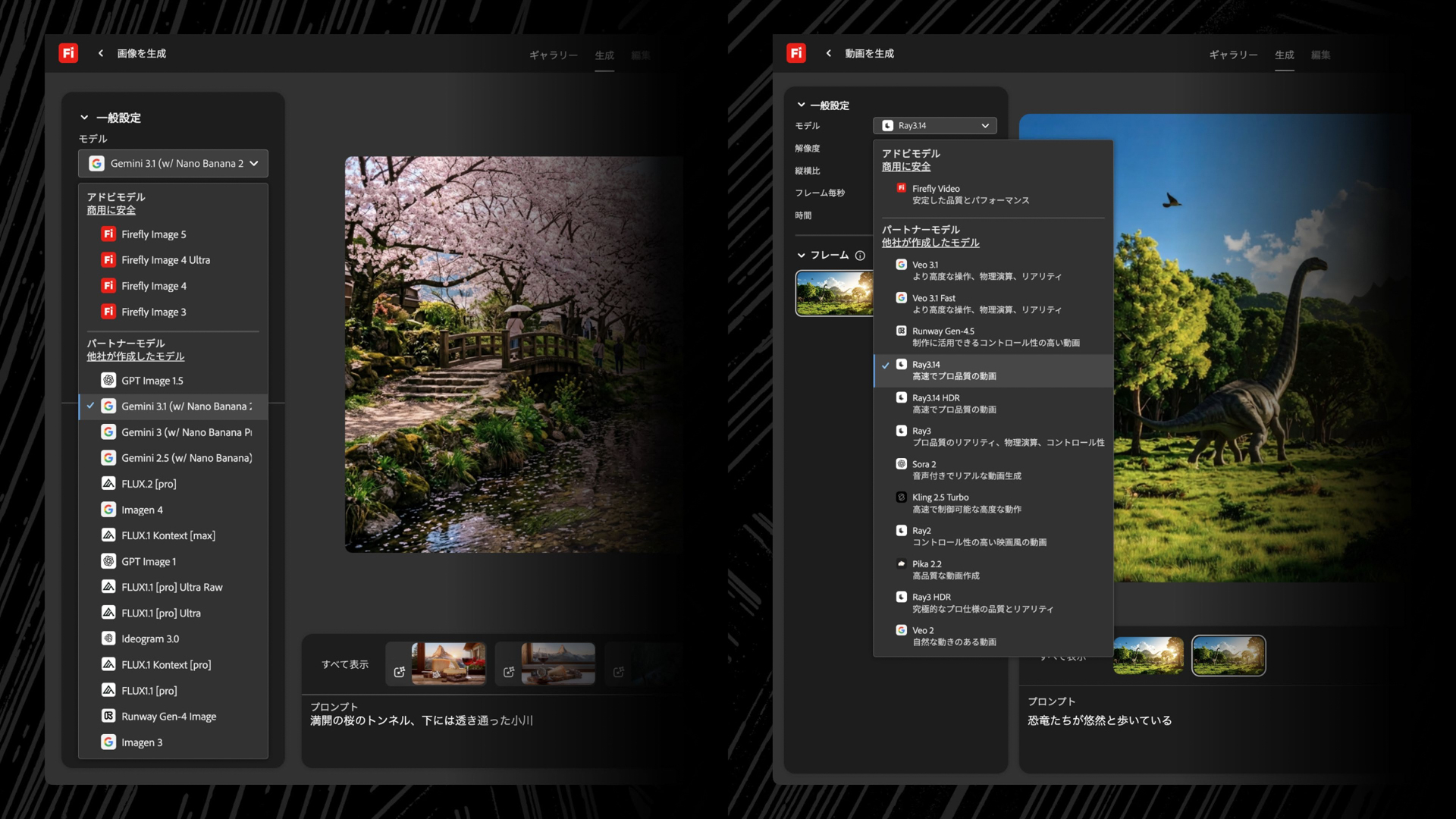The image size is (1456, 819).
Task: Open the Ray3.14 model dropdown
Action: [934, 126]
